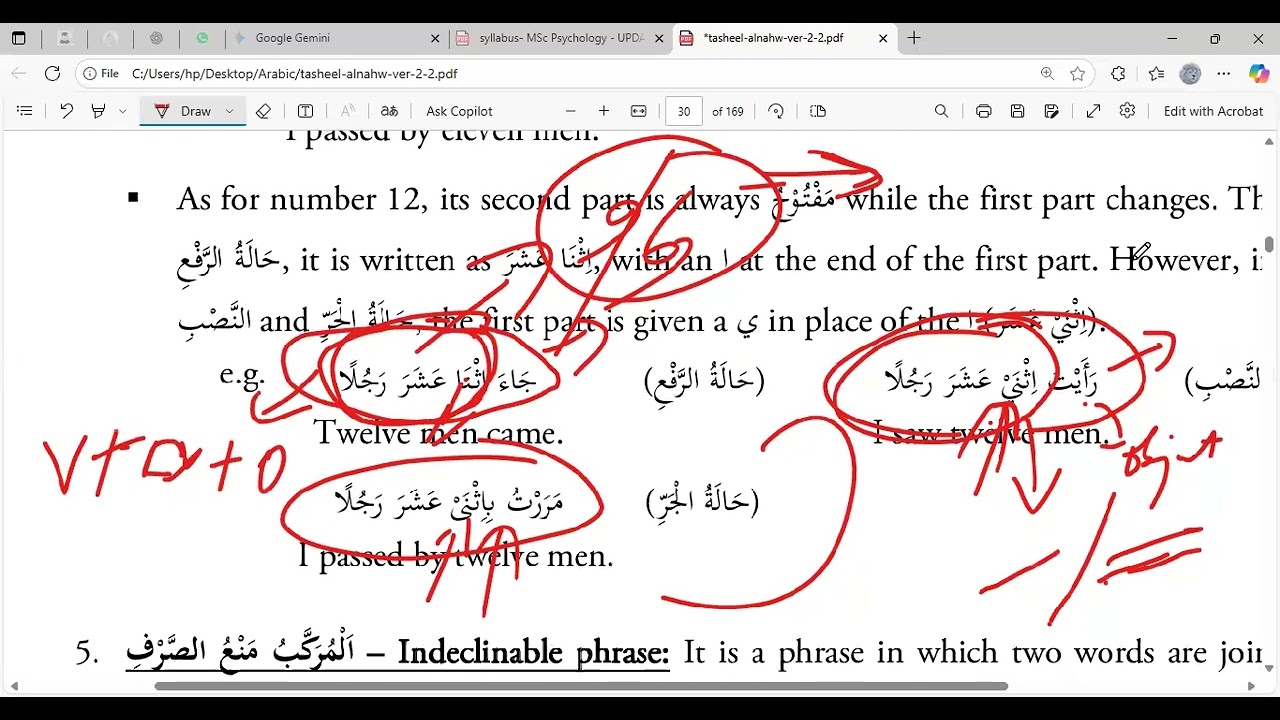
Task: Enter full screen view
Action: 1094,111
